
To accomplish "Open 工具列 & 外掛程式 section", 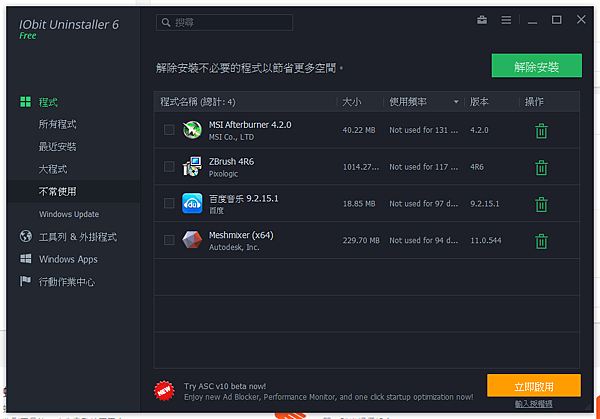I will [x=78, y=237].
